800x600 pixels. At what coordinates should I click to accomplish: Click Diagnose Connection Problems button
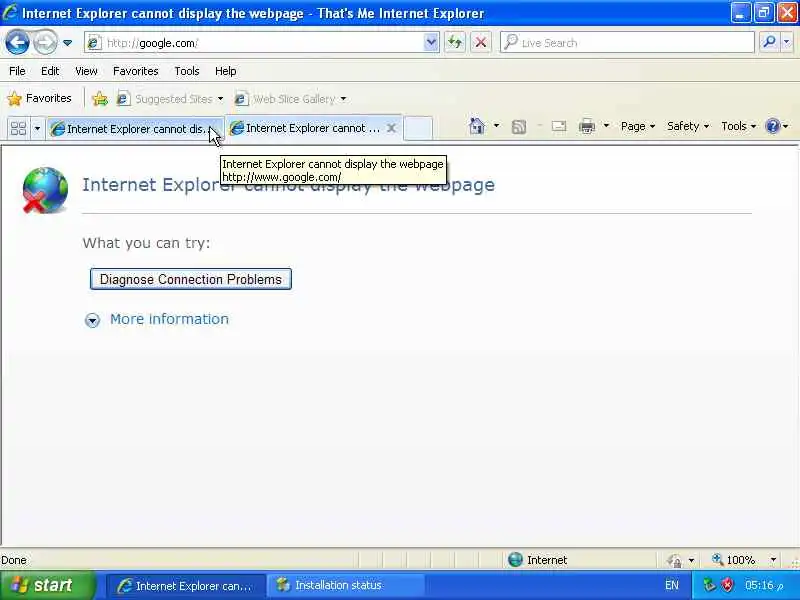point(191,279)
